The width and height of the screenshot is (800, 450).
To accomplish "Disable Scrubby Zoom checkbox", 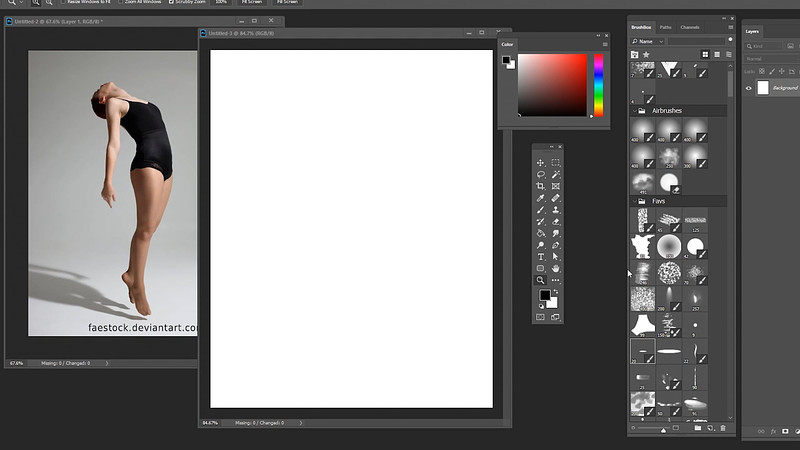I will click(171, 2).
